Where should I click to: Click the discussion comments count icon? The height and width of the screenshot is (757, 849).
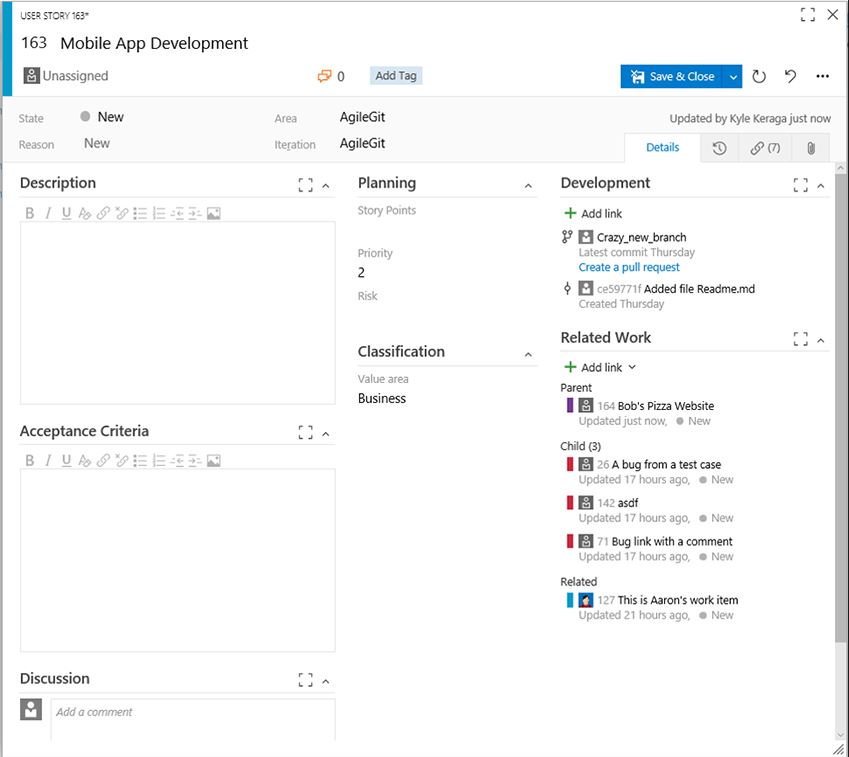point(324,76)
